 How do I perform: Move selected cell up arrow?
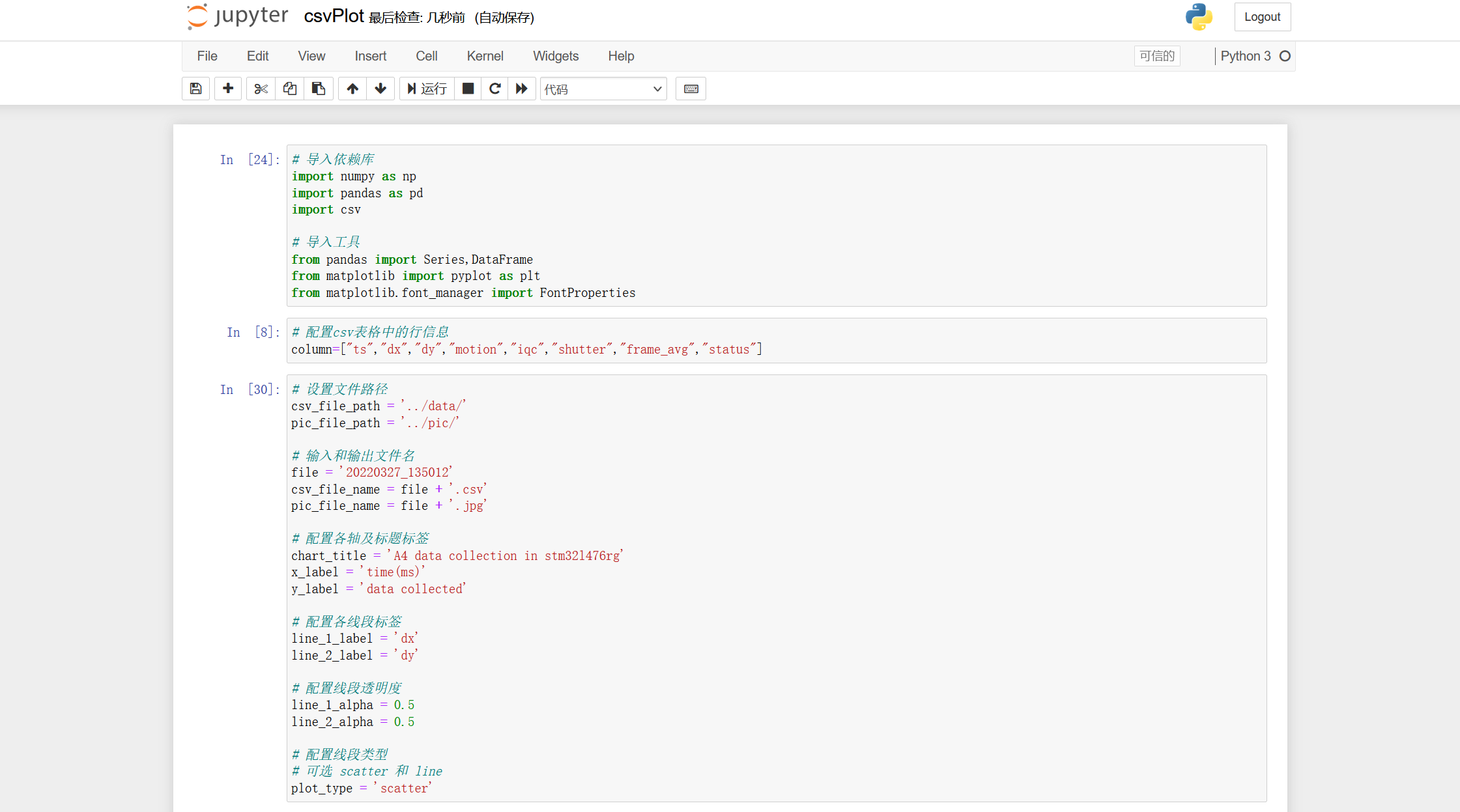pyautogui.click(x=352, y=89)
